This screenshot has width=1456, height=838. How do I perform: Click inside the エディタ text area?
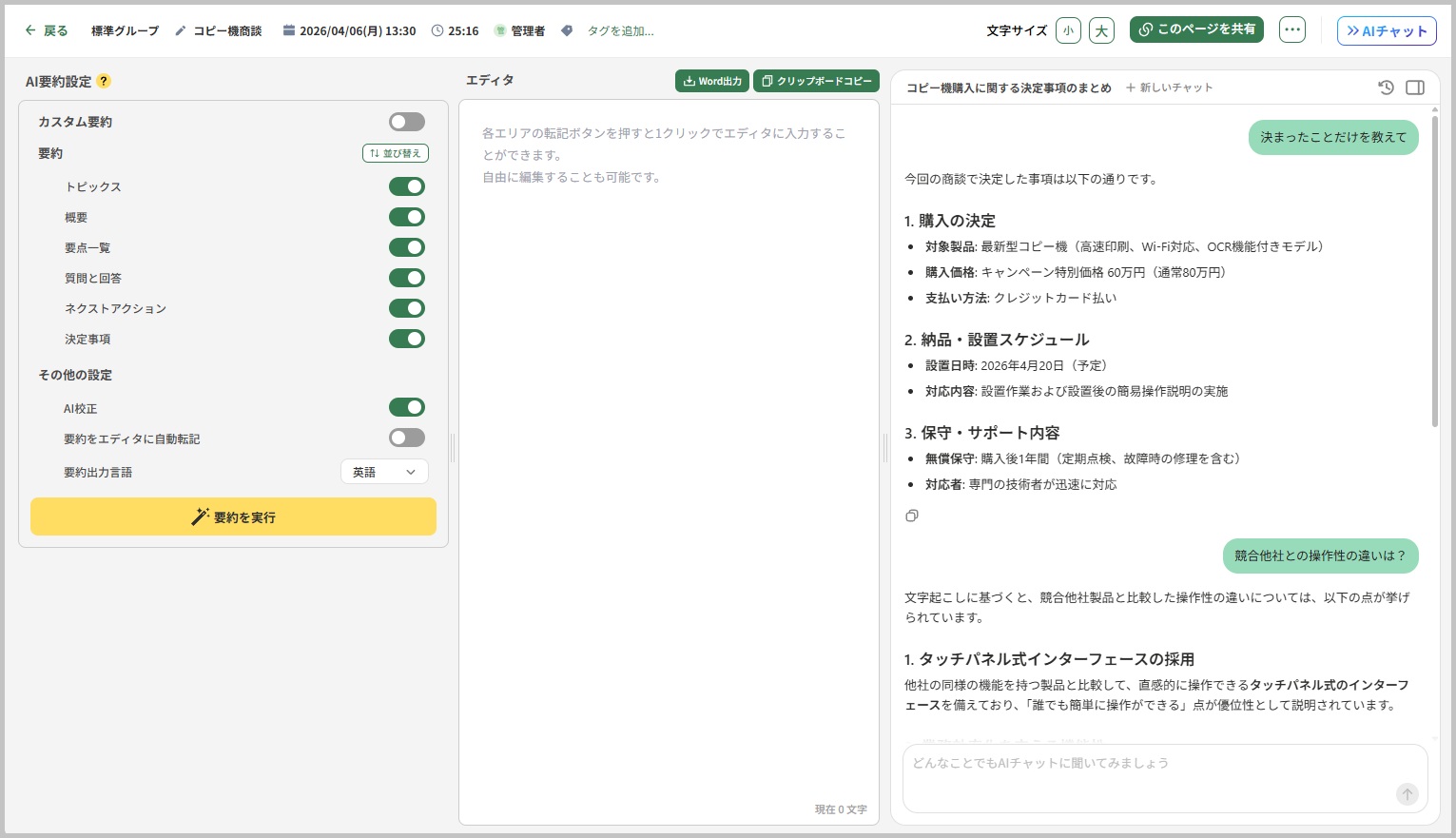[x=669, y=461]
